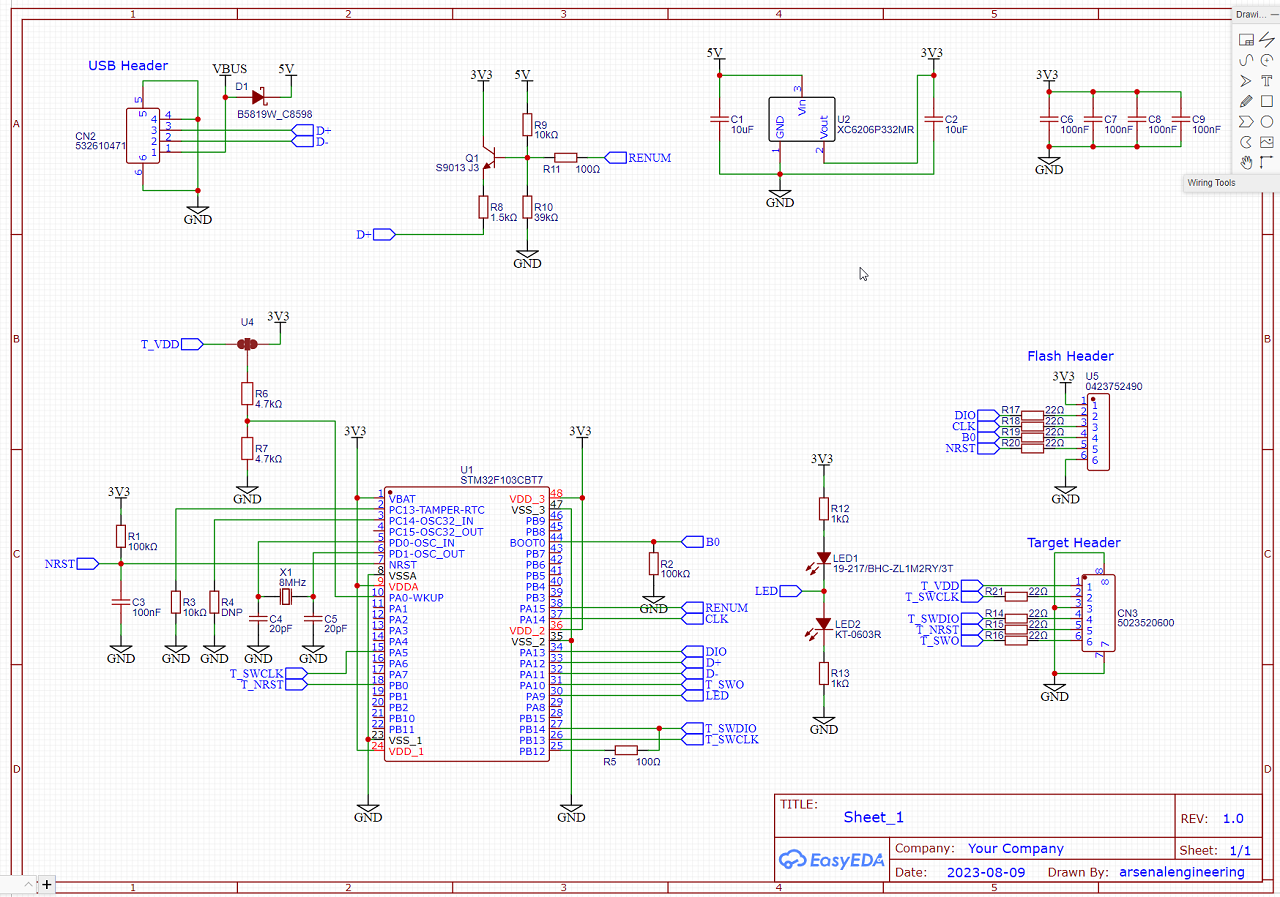1280x897 pixels.
Task: Pick the Arc drawing tool
Action: click(x=1266, y=60)
